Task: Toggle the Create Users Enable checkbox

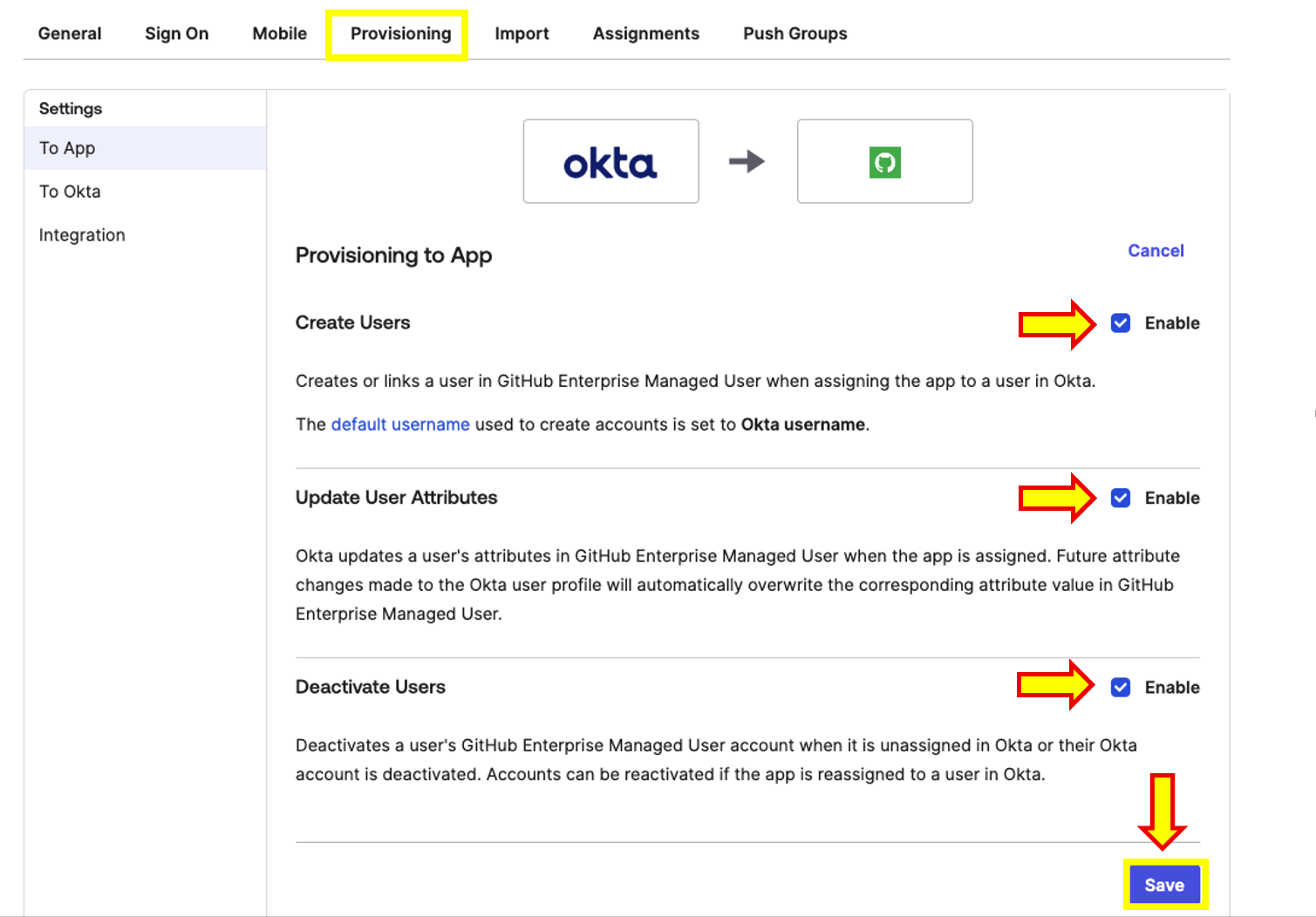Action: pyautogui.click(x=1121, y=323)
